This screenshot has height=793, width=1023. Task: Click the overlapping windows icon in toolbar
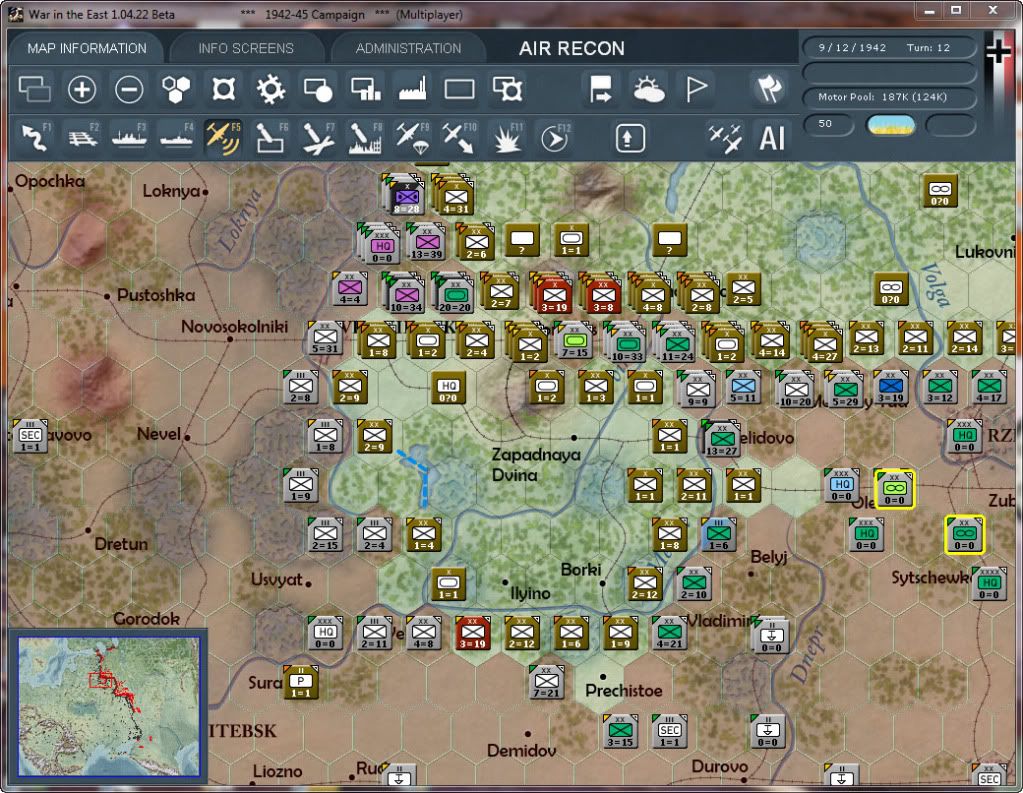pos(35,89)
